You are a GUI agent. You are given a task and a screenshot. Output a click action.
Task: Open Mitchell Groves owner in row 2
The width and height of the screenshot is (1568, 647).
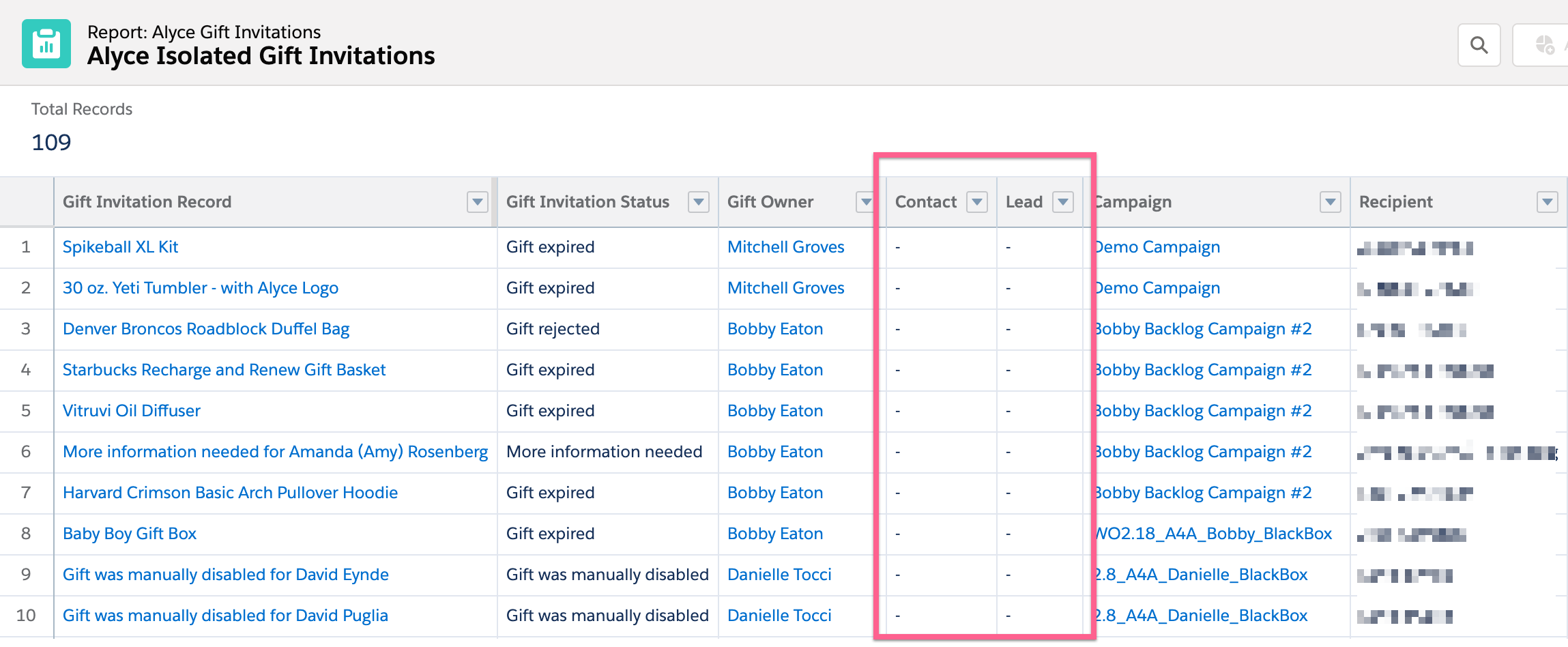click(x=785, y=288)
